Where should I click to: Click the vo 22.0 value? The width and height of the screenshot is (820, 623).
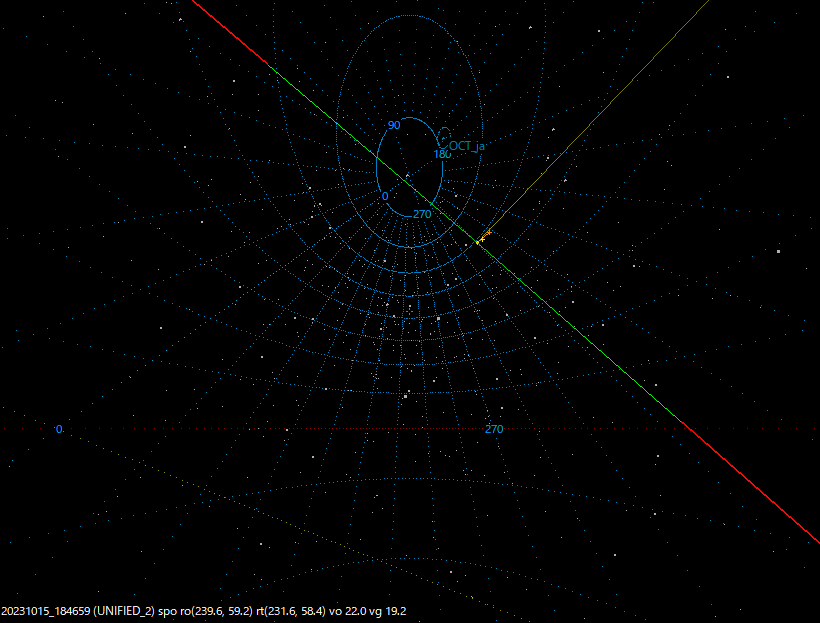click(x=350, y=611)
